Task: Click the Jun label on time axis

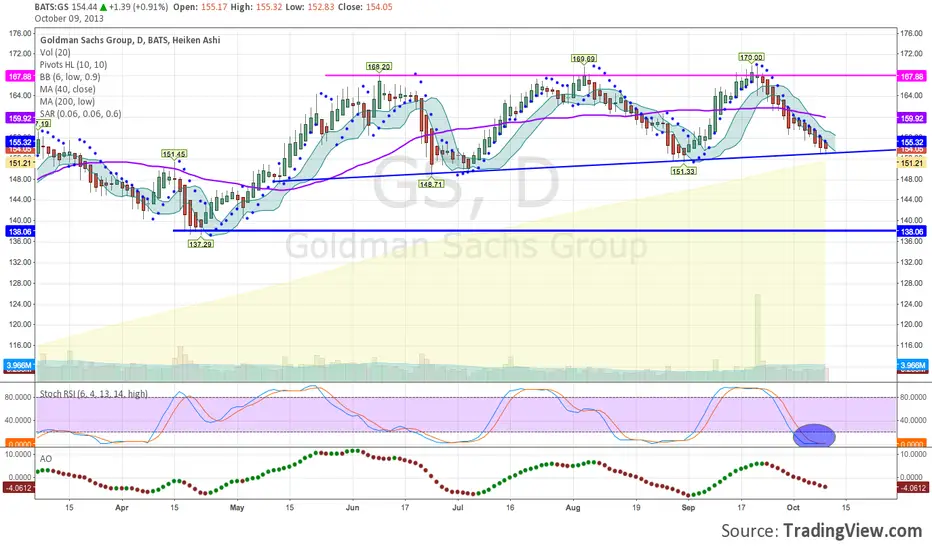Action: (x=352, y=508)
